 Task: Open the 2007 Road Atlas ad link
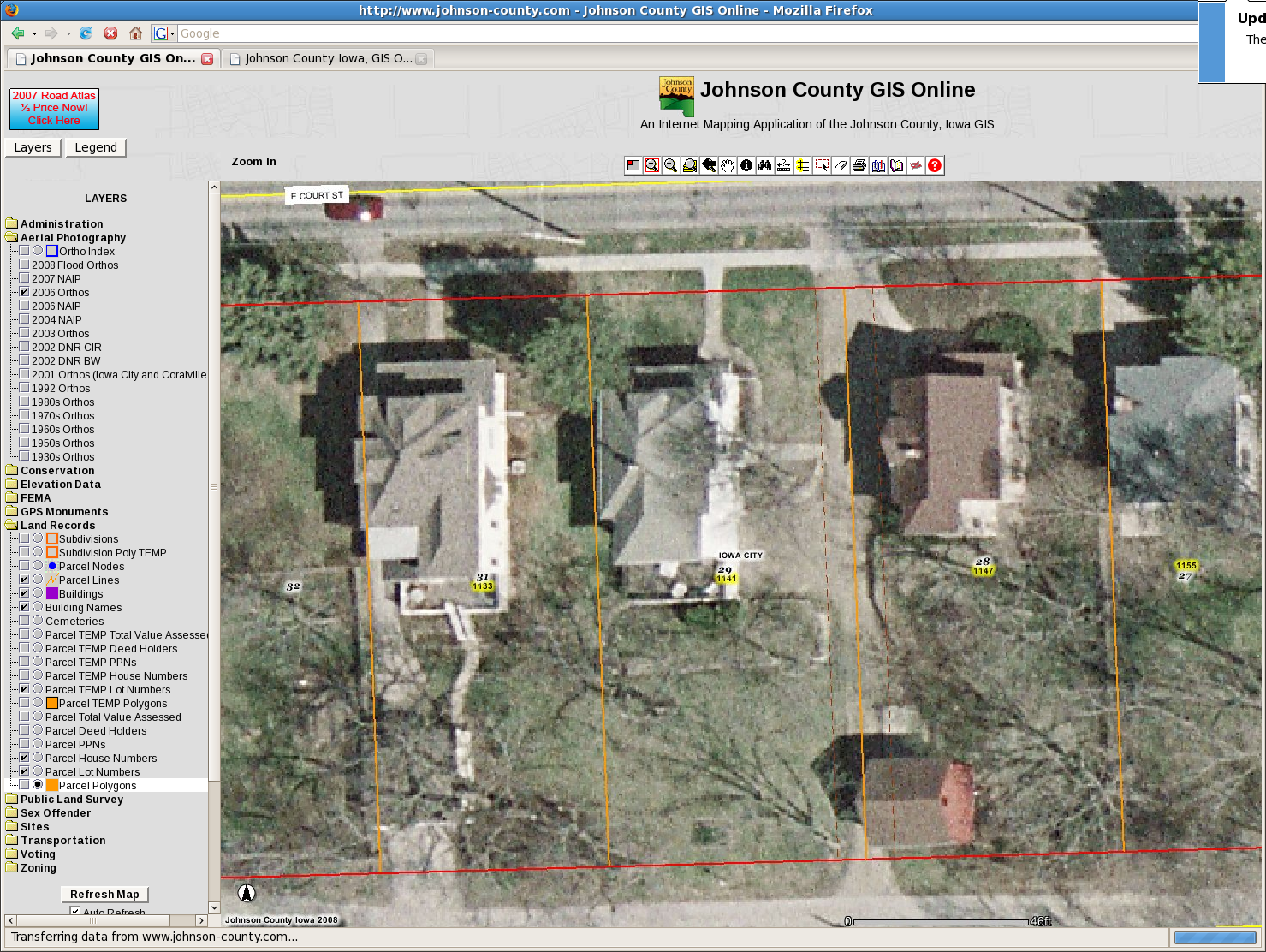54,108
